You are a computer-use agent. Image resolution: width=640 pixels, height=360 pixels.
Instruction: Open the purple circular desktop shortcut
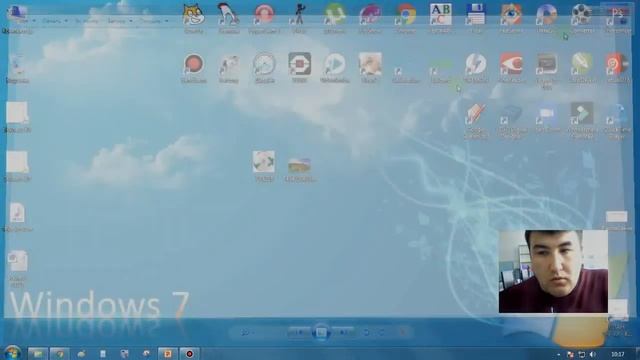click(370, 16)
